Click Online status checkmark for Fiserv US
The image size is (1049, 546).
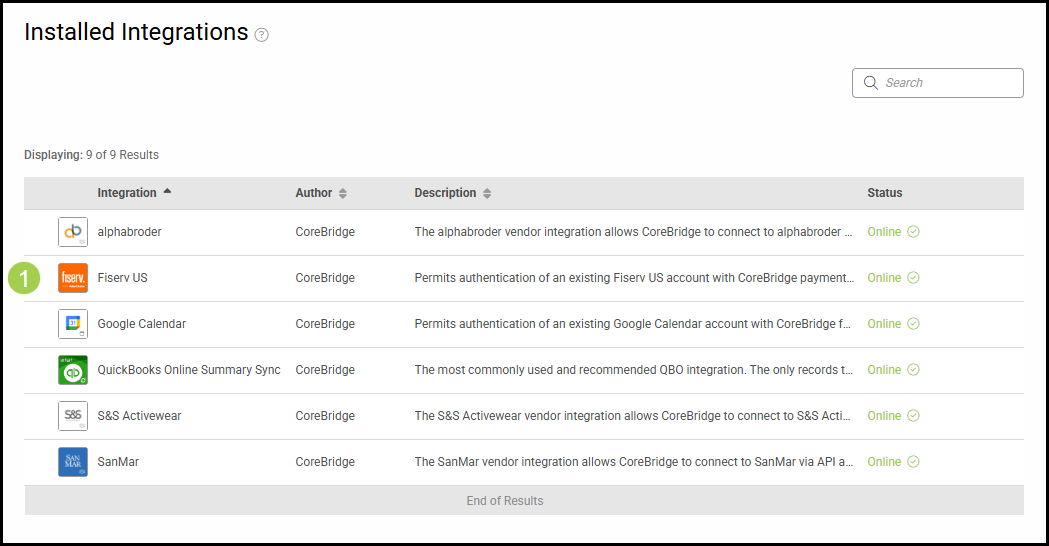tap(913, 278)
